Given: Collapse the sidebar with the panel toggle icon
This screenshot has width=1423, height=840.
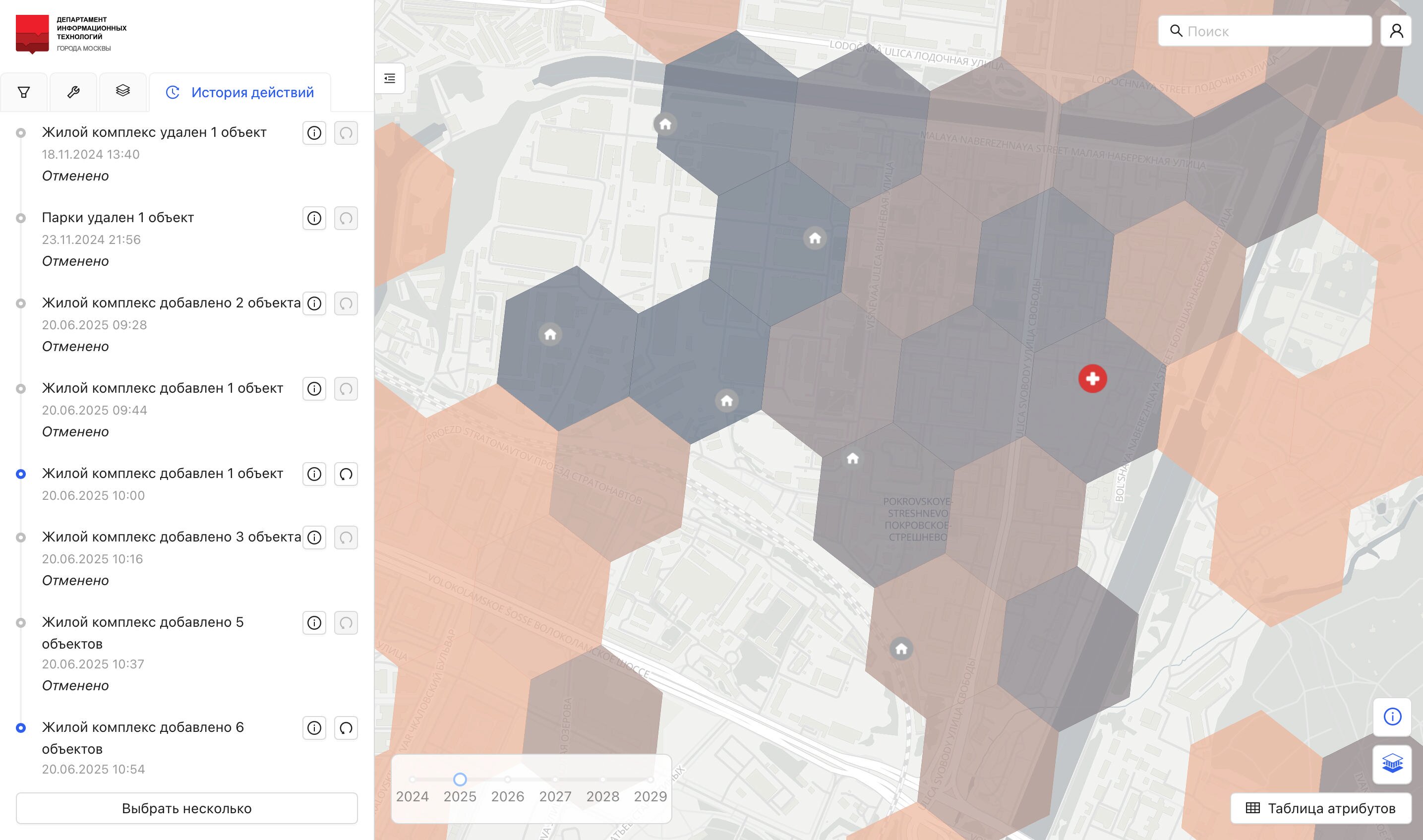Looking at the screenshot, I should pos(390,79).
